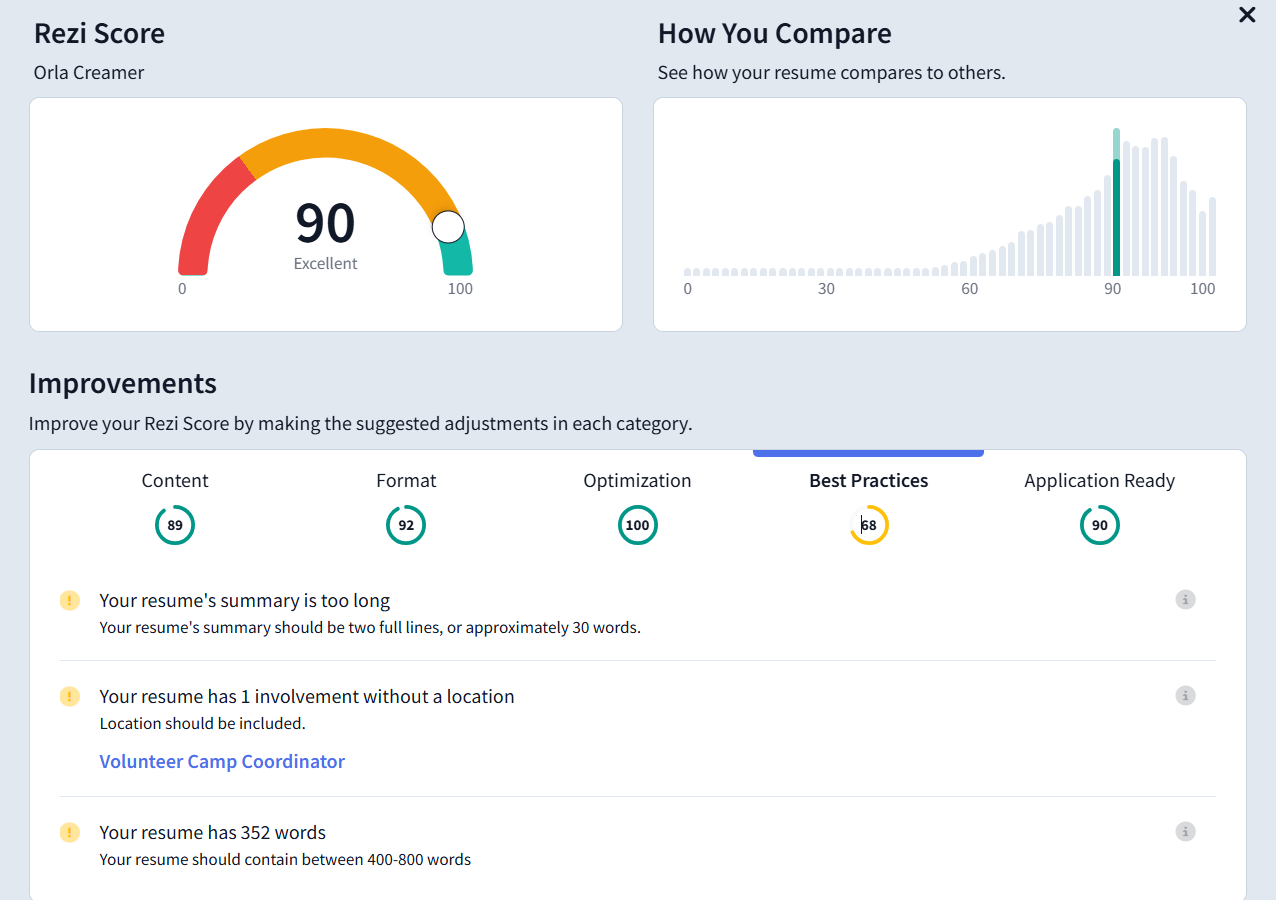1276x900 pixels.
Task: Open the Application Ready tab
Action: click(1100, 481)
